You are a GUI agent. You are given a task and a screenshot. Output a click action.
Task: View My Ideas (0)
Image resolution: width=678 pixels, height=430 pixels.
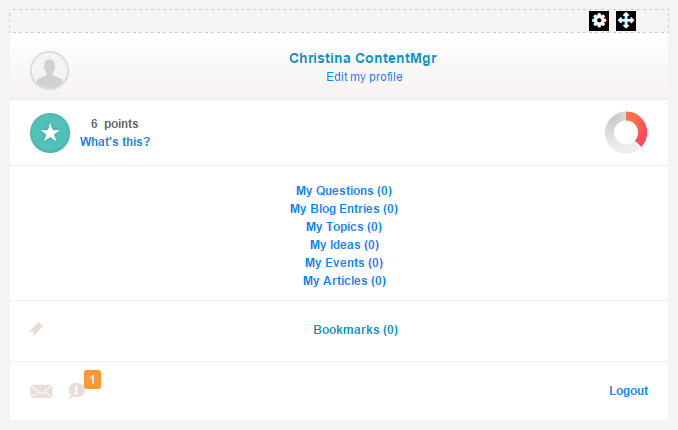[x=344, y=245]
